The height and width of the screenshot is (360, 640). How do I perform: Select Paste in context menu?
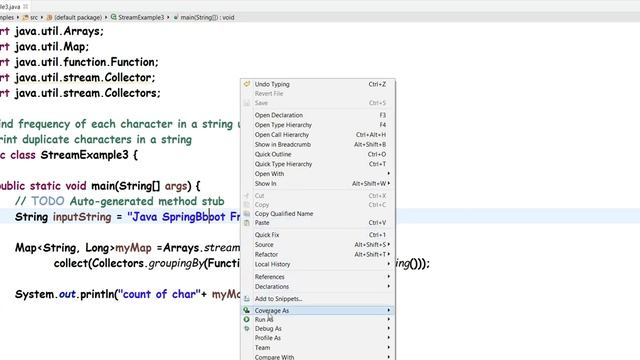(318, 223)
